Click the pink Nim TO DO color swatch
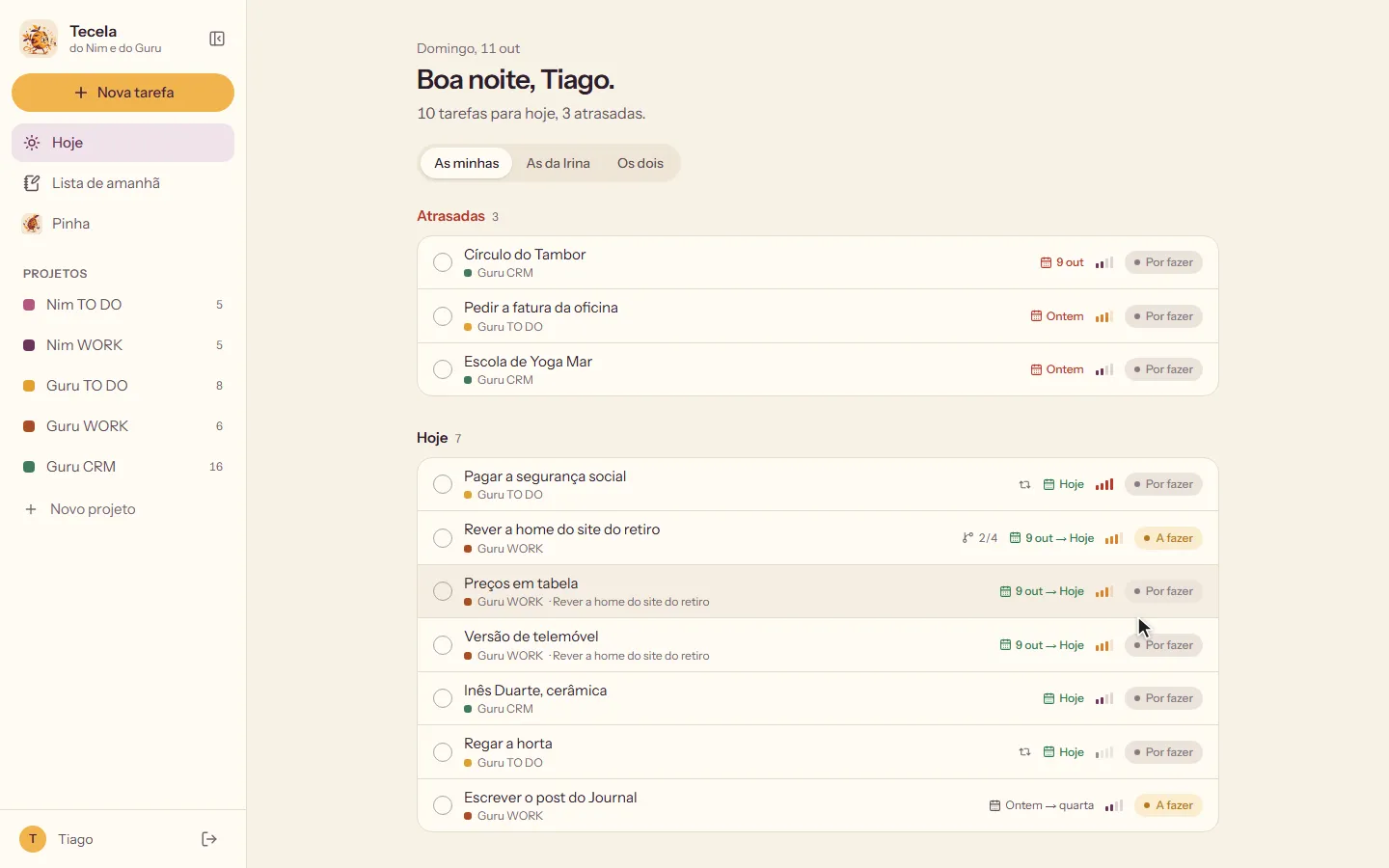1389x868 pixels. pos(29,305)
